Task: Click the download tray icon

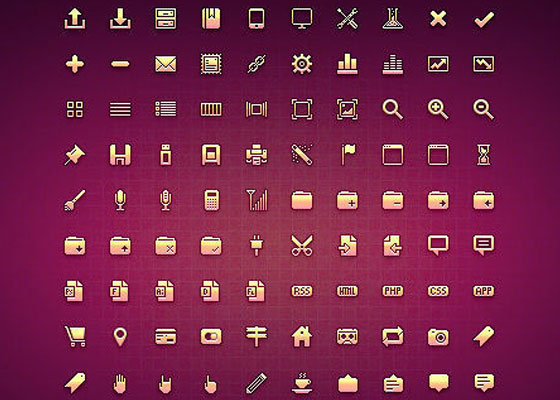Action: coord(120,19)
